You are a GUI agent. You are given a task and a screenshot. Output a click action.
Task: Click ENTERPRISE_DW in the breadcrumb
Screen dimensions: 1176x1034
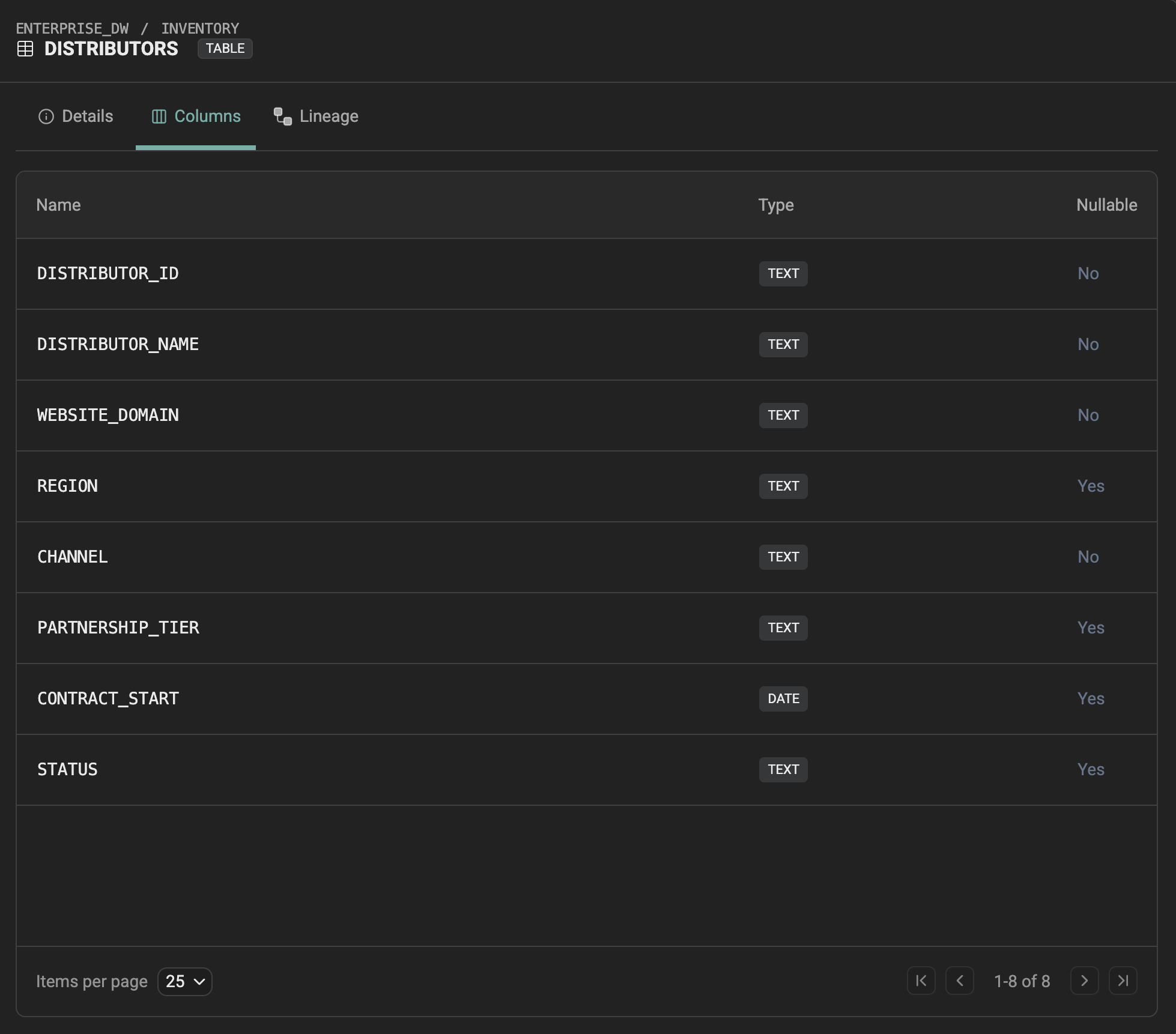[72, 28]
